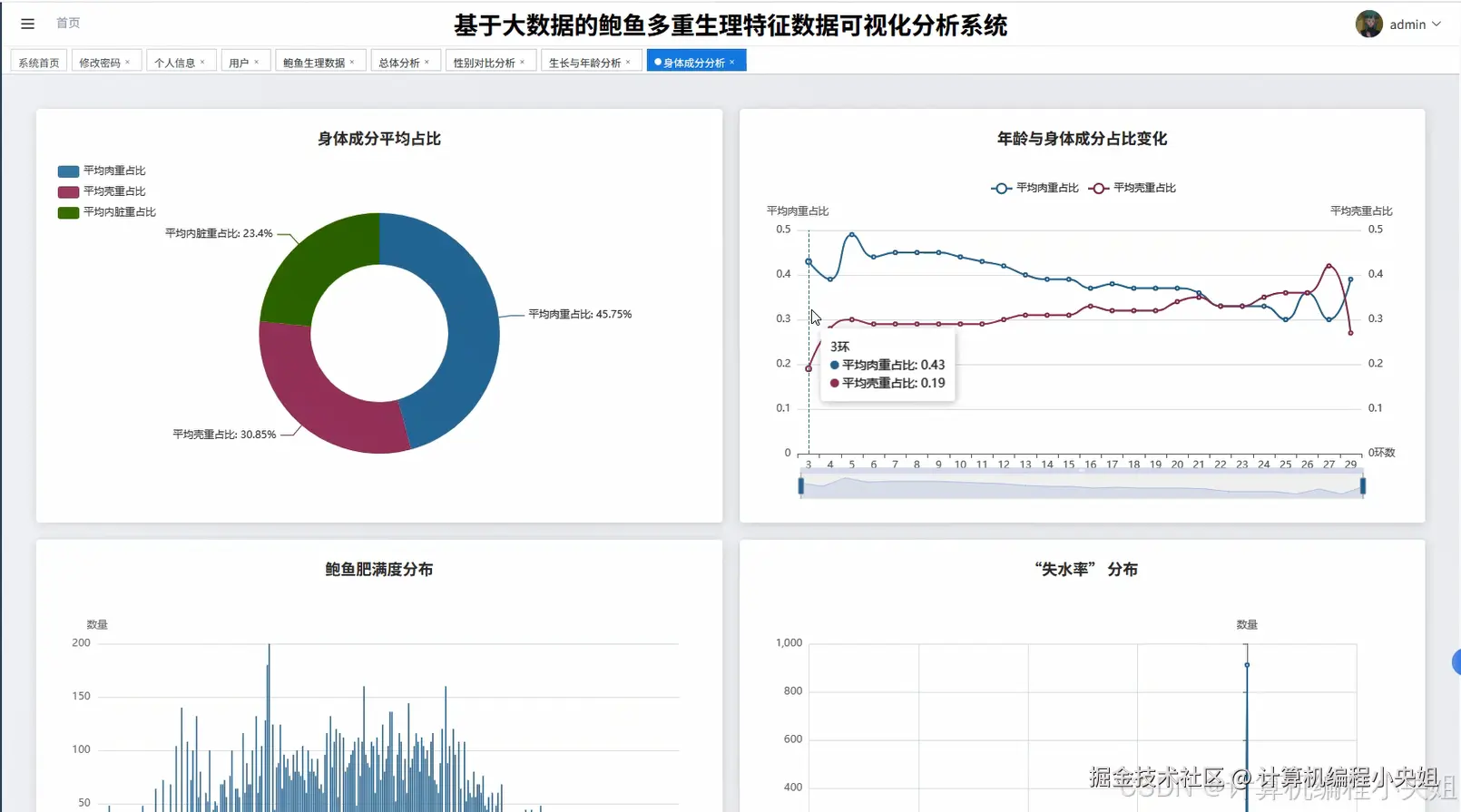Toggle 平均肉重占比 pie legend swatch
Image resolution: width=1461 pixels, height=812 pixels.
click(x=68, y=171)
